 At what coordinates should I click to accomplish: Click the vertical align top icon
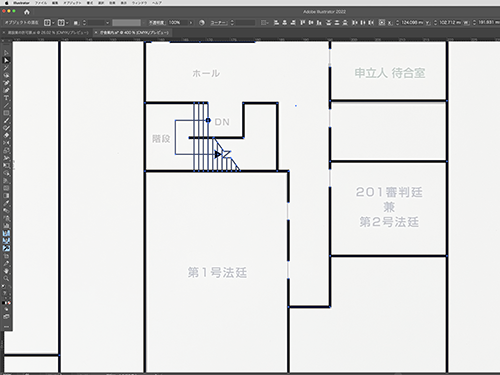coord(303,23)
